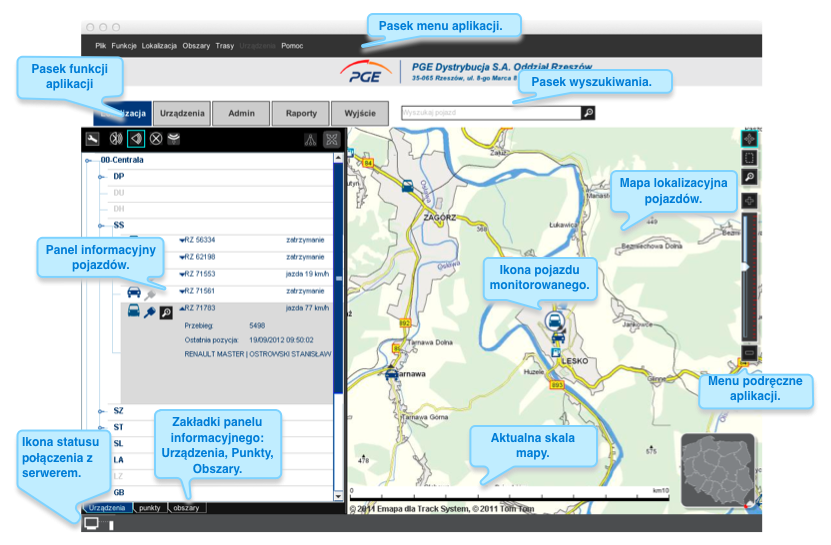Click the Urządzenia function button
Image resolution: width=831 pixels, height=545 pixels.
tap(182, 113)
